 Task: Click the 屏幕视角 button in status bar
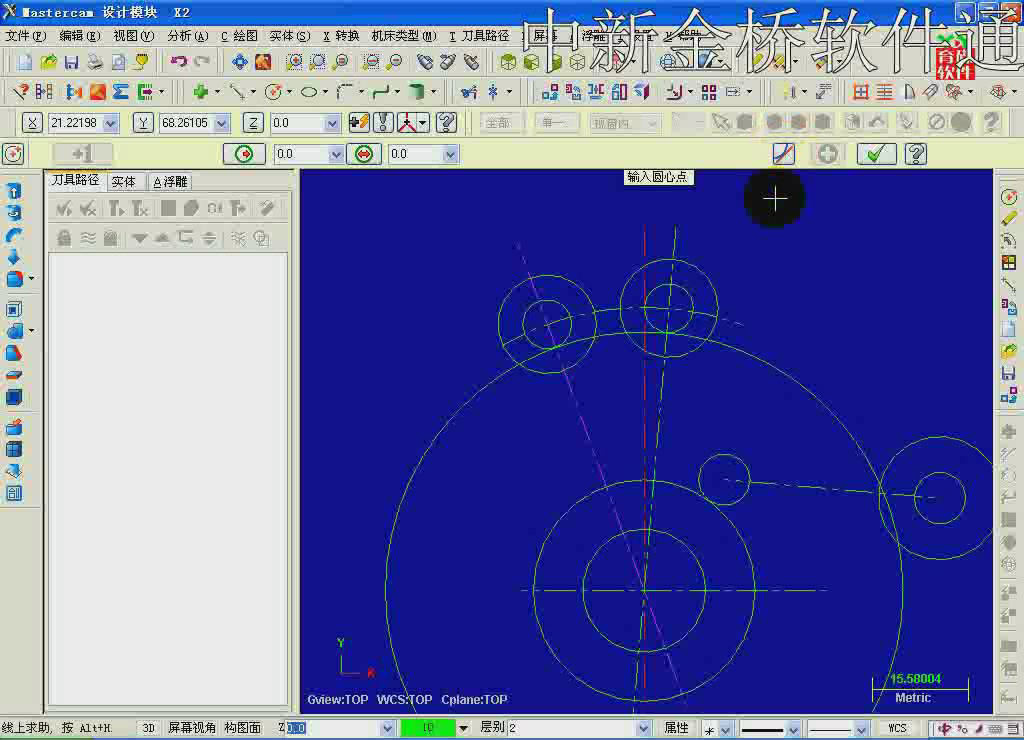pyautogui.click(x=191, y=728)
